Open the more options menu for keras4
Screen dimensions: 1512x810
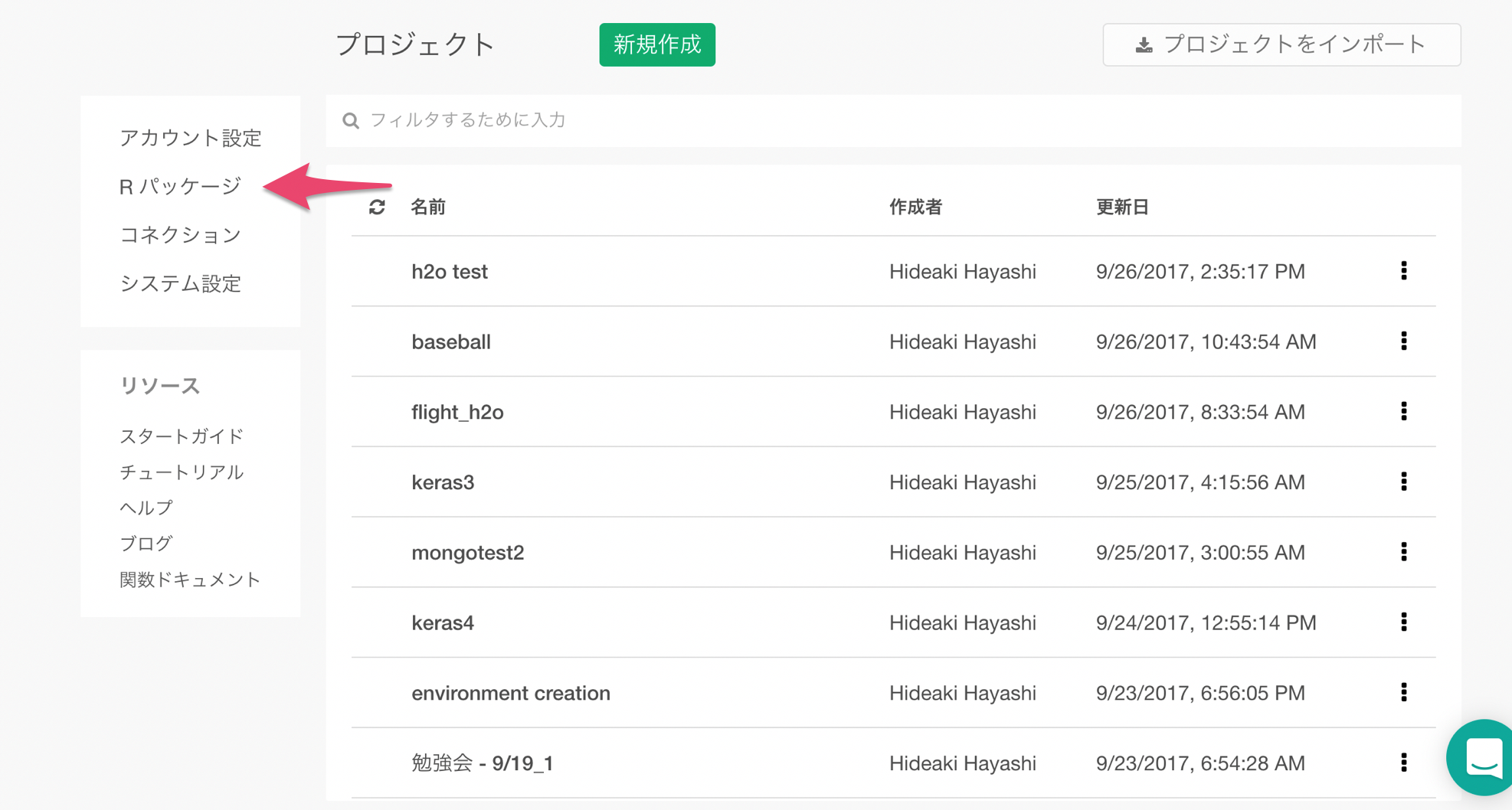(1404, 622)
